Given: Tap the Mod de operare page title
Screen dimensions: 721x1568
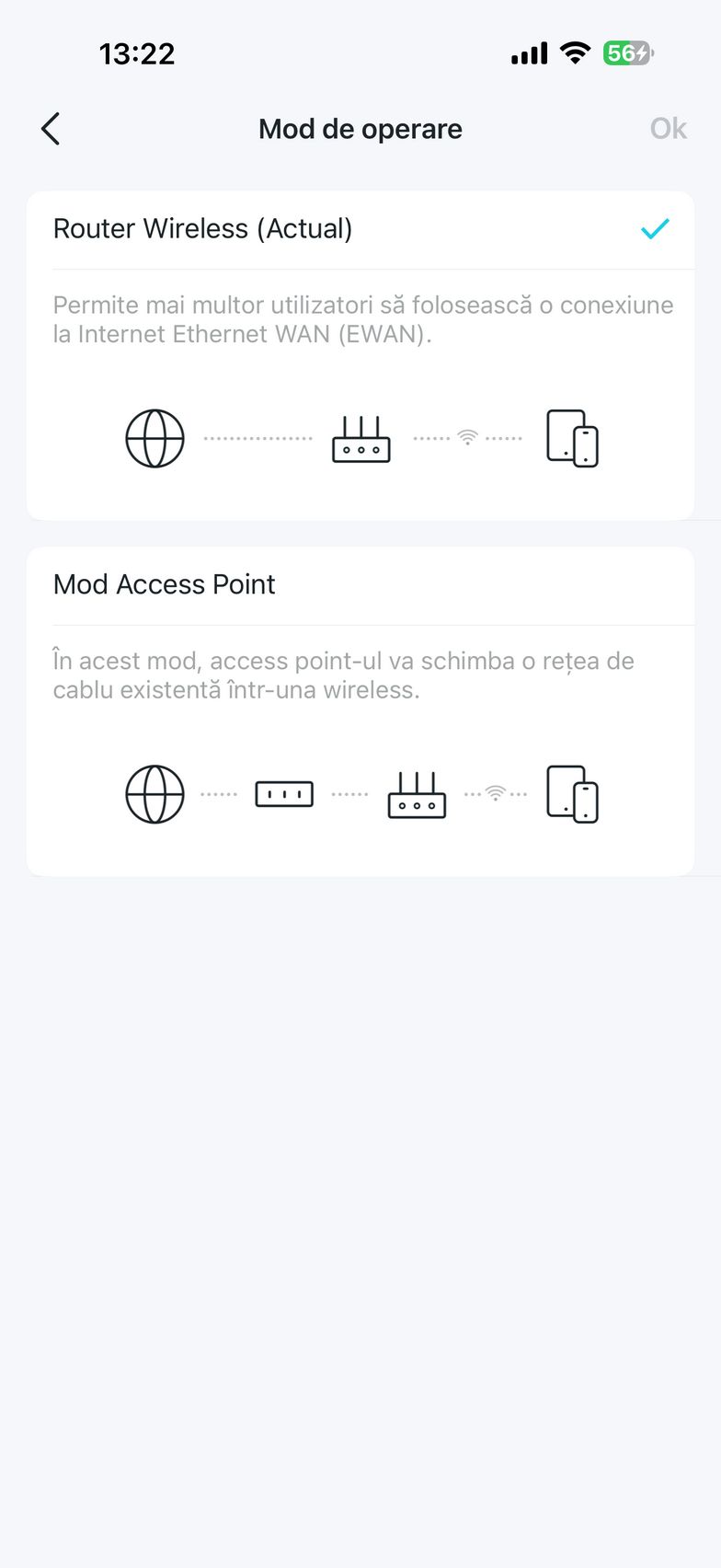Looking at the screenshot, I should coord(360,129).
